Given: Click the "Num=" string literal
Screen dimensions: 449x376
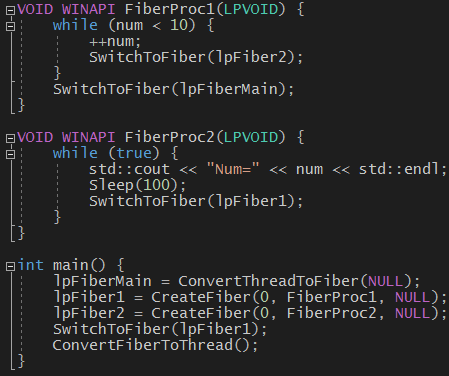Looking at the screenshot, I should click(x=233, y=169).
